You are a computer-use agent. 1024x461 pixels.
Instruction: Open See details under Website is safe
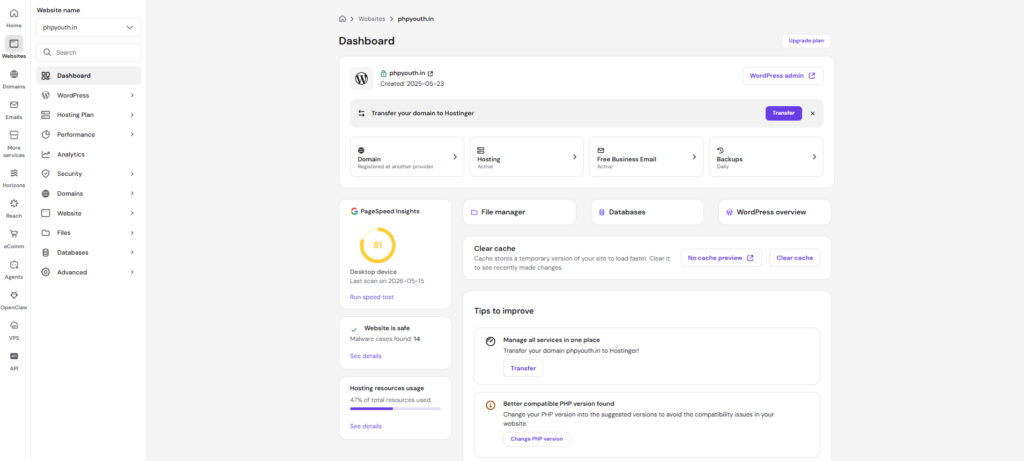pos(366,356)
